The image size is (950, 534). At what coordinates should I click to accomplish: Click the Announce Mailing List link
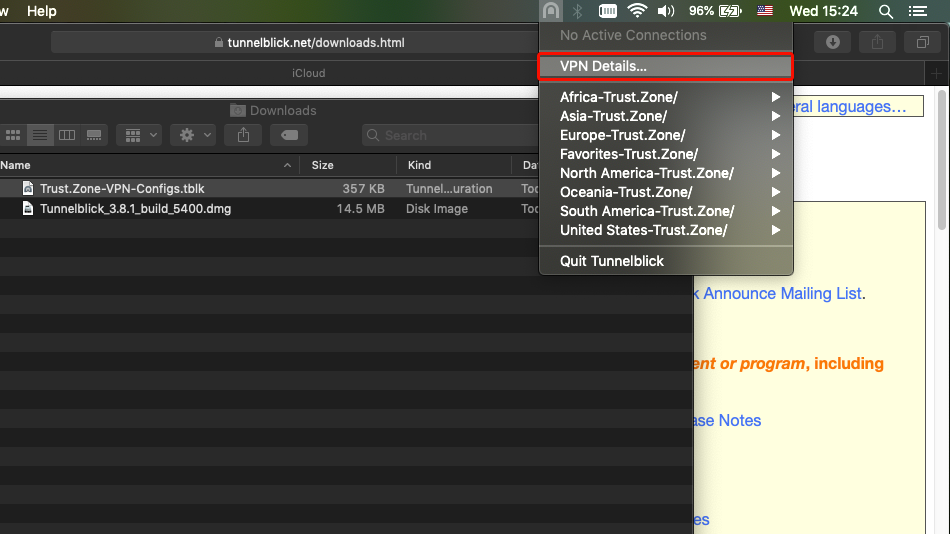pyautogui.click(x=781, y=293)
